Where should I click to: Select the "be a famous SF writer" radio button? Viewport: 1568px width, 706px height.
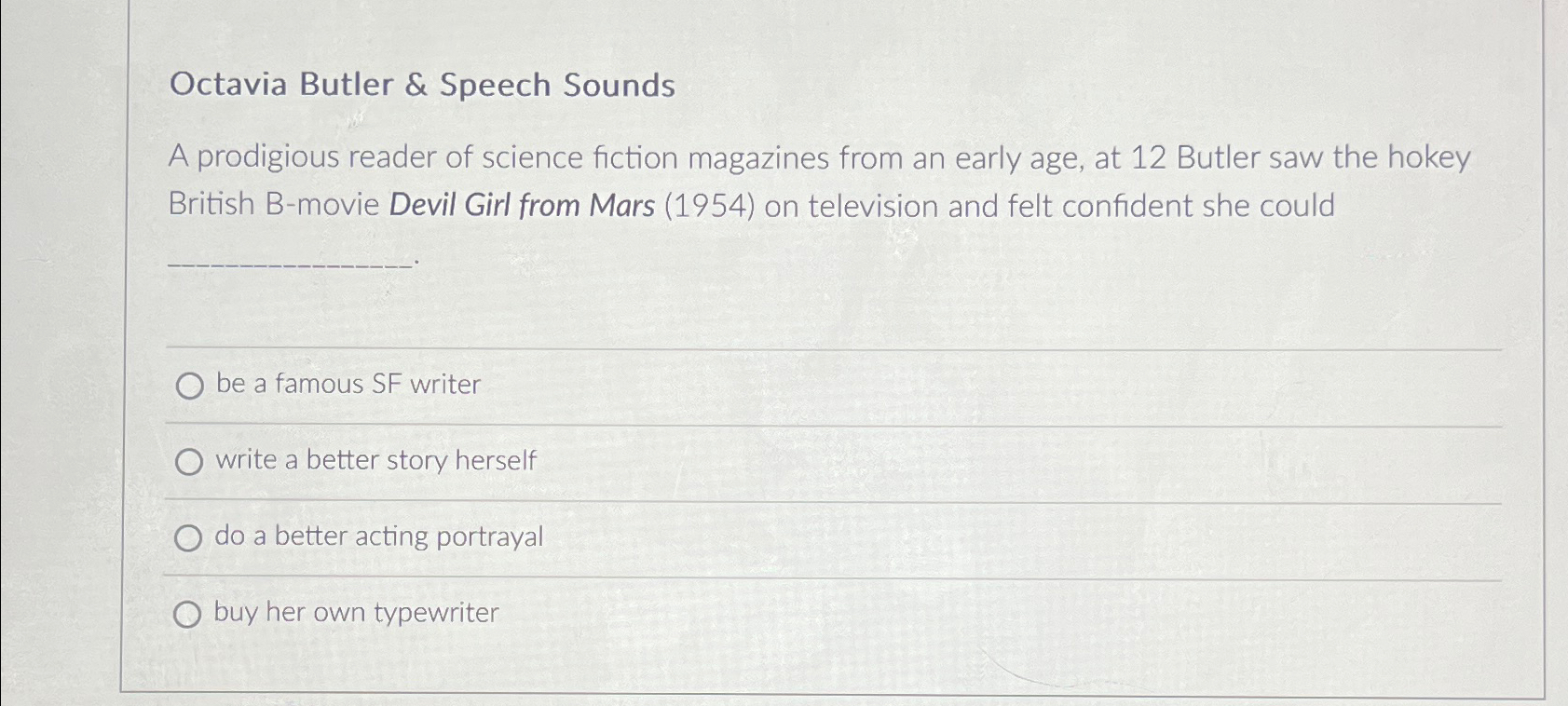pyautogui.click(x=191, y=385)
